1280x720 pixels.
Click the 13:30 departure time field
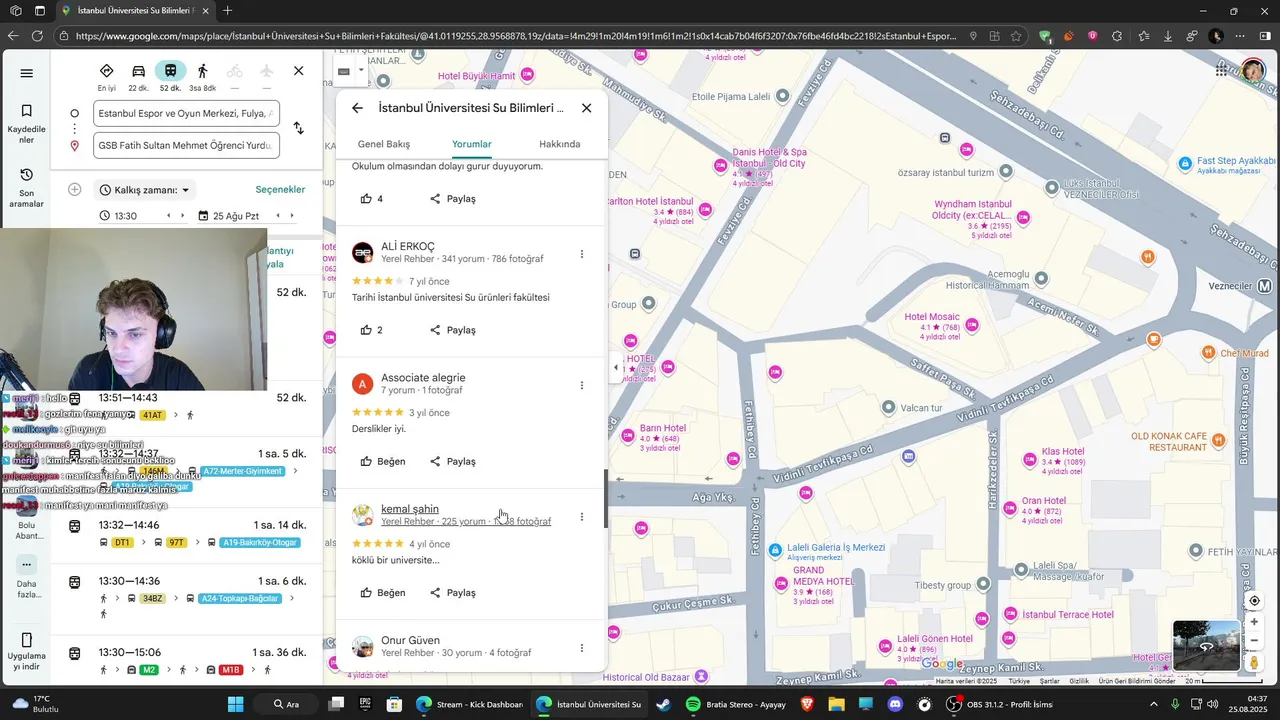tap(127, 216)
